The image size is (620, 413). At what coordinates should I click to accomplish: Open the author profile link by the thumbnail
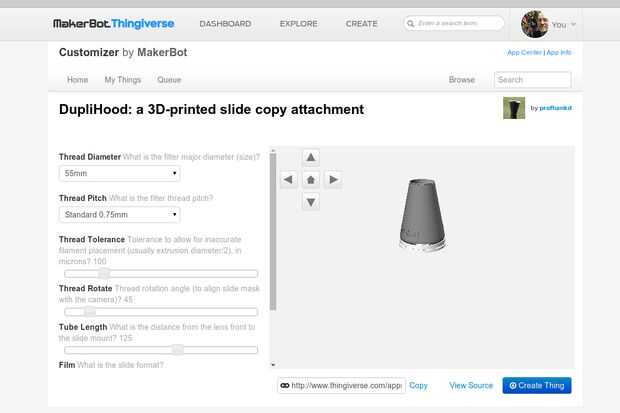coord(555,108)
